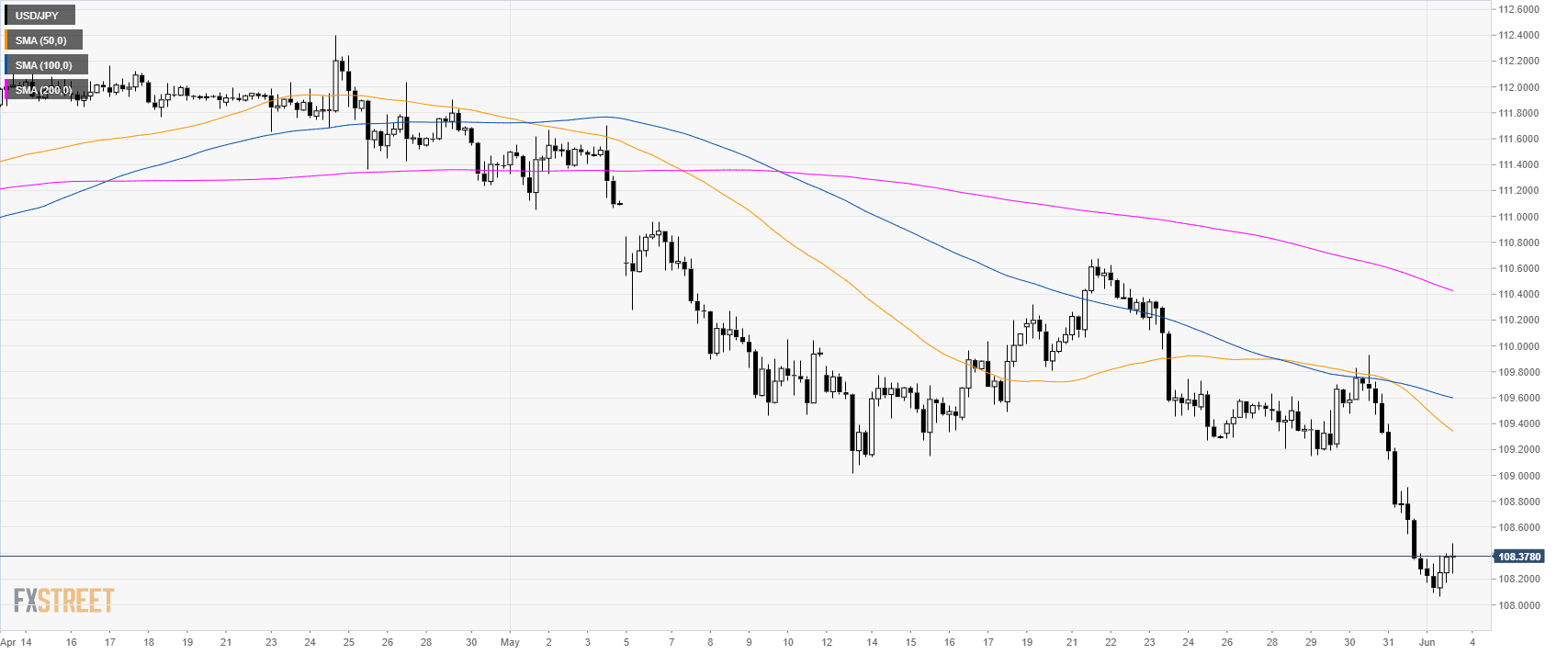The height and width of the screenshot is (654, 1568).
Task: Click the Apr 14 date axis label
Action: point(17,642)
